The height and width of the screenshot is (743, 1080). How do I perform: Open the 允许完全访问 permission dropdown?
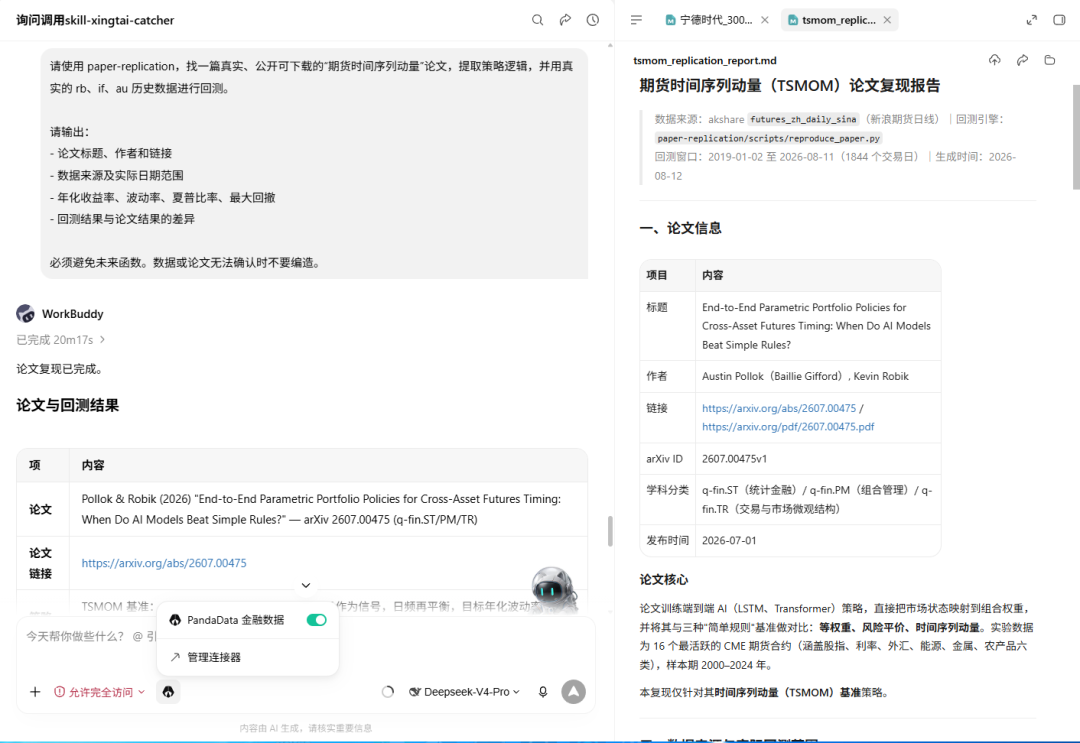tap(100, 691)
